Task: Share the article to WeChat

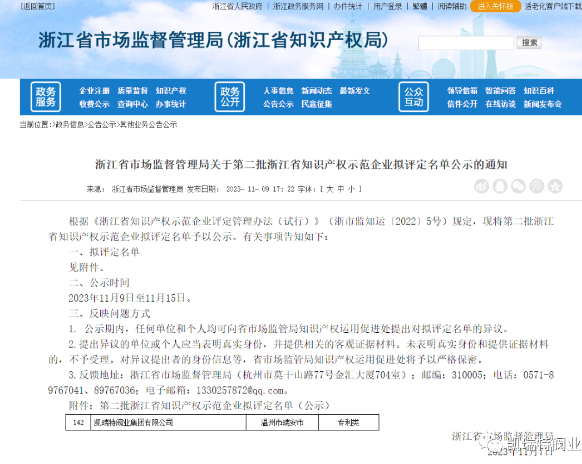Action: pos(519,186)
